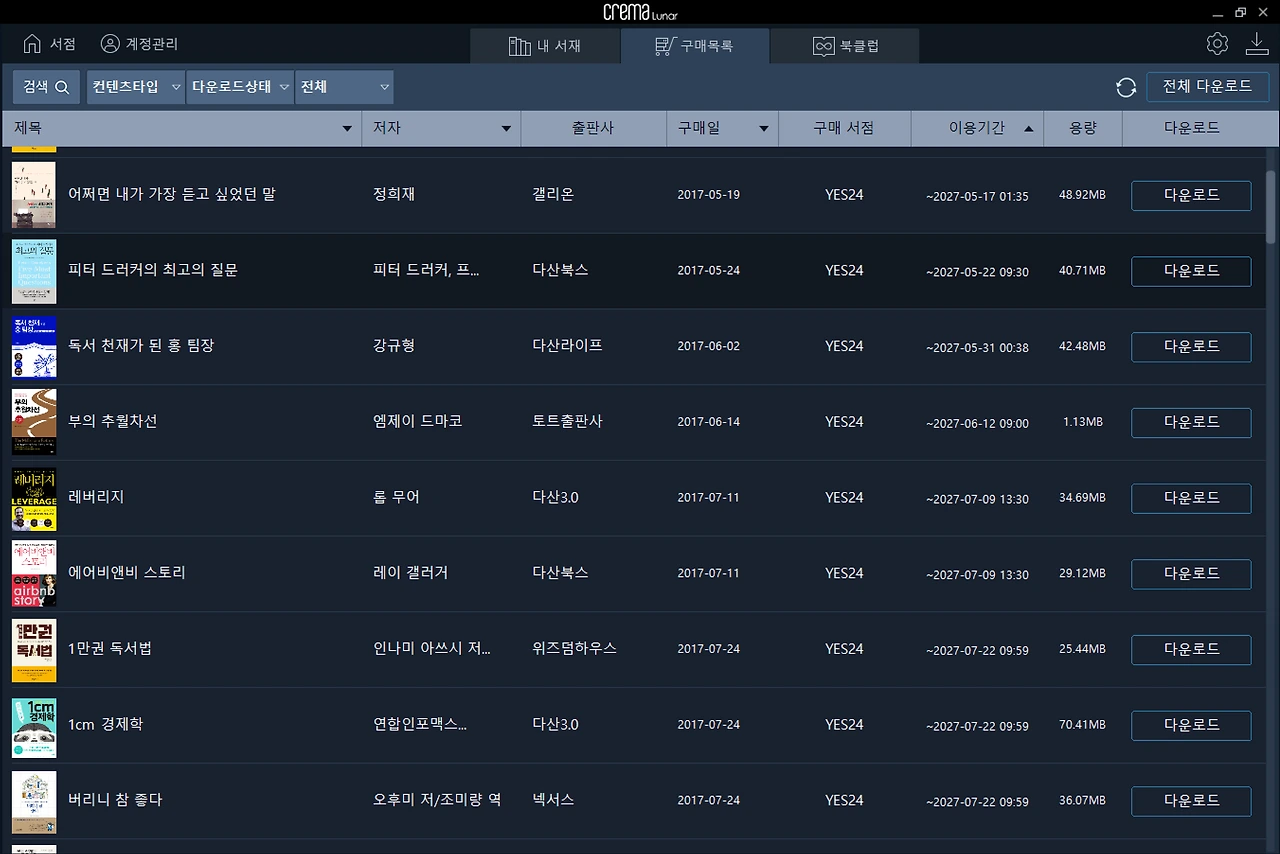Select cover thumbnail of 어쩌면 내가 가장 듣고 싶었던 말
The image size is (1280, 854).
34,195
